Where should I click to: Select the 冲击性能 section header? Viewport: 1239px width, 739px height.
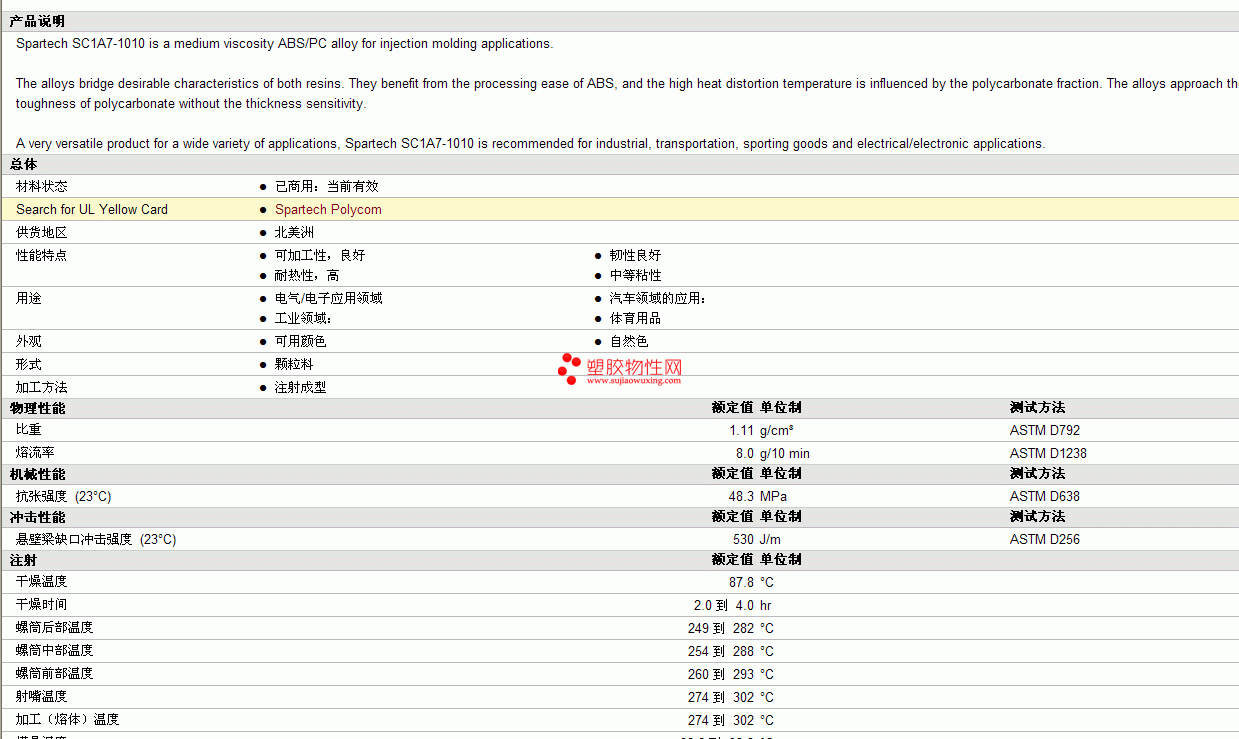point(37,517)
